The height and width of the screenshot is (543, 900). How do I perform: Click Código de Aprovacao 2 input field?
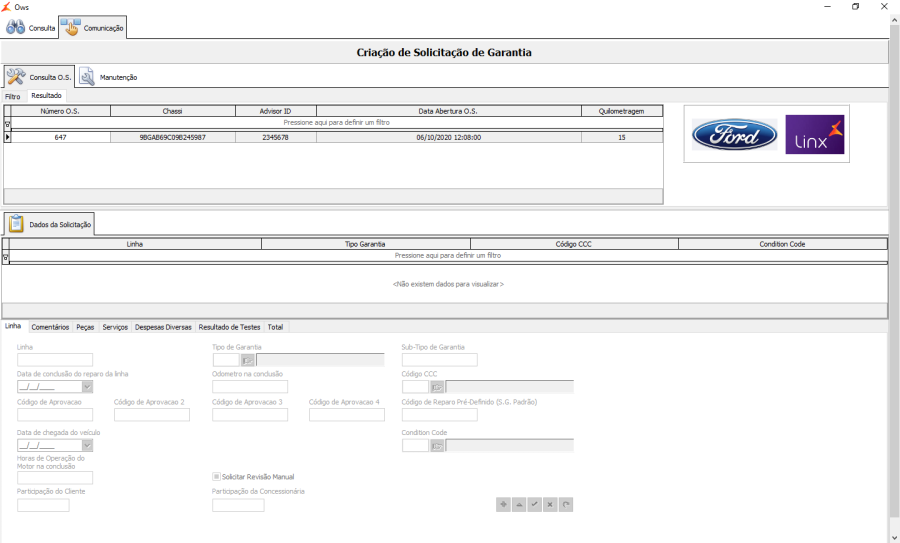click(x=152, y=415)
